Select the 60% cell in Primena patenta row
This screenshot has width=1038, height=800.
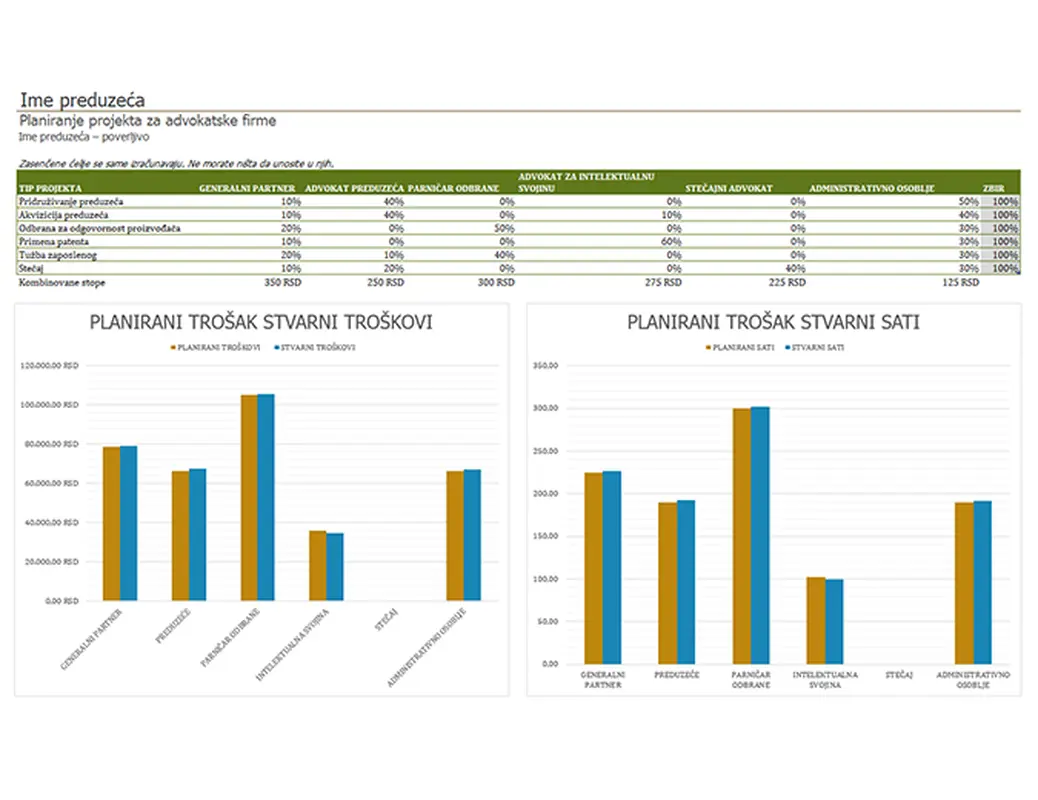pos(672,241)
